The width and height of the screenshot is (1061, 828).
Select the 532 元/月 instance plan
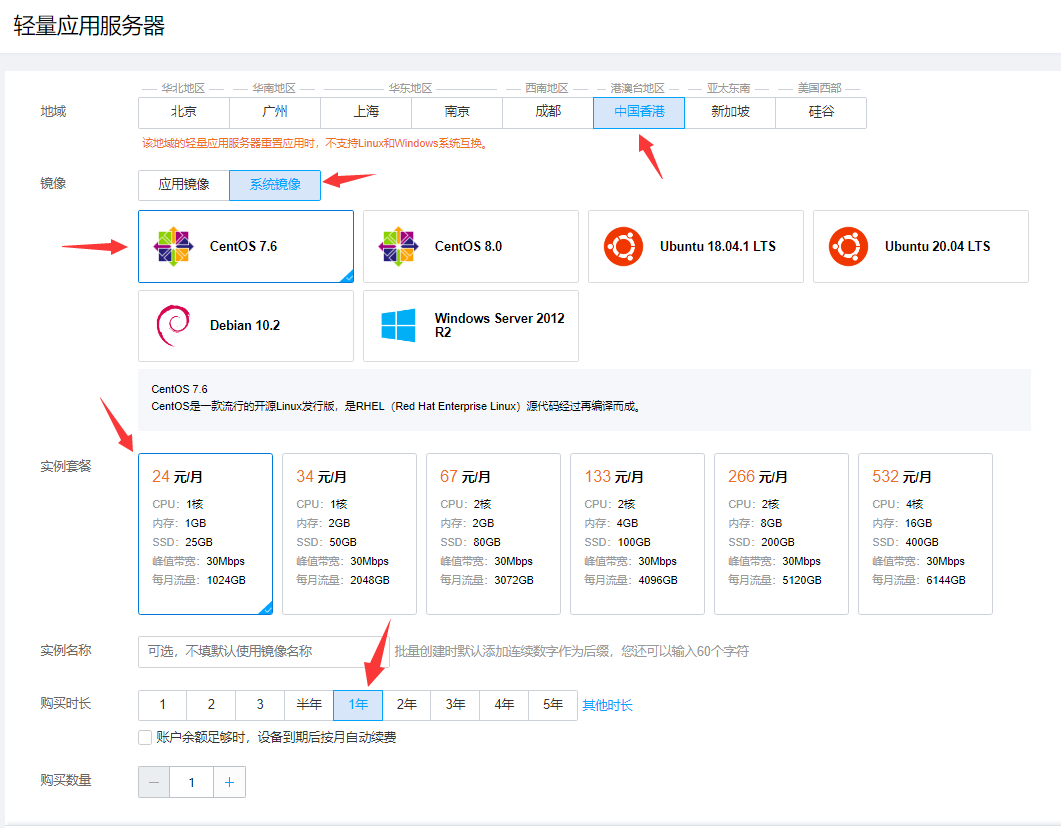(925, 534)
